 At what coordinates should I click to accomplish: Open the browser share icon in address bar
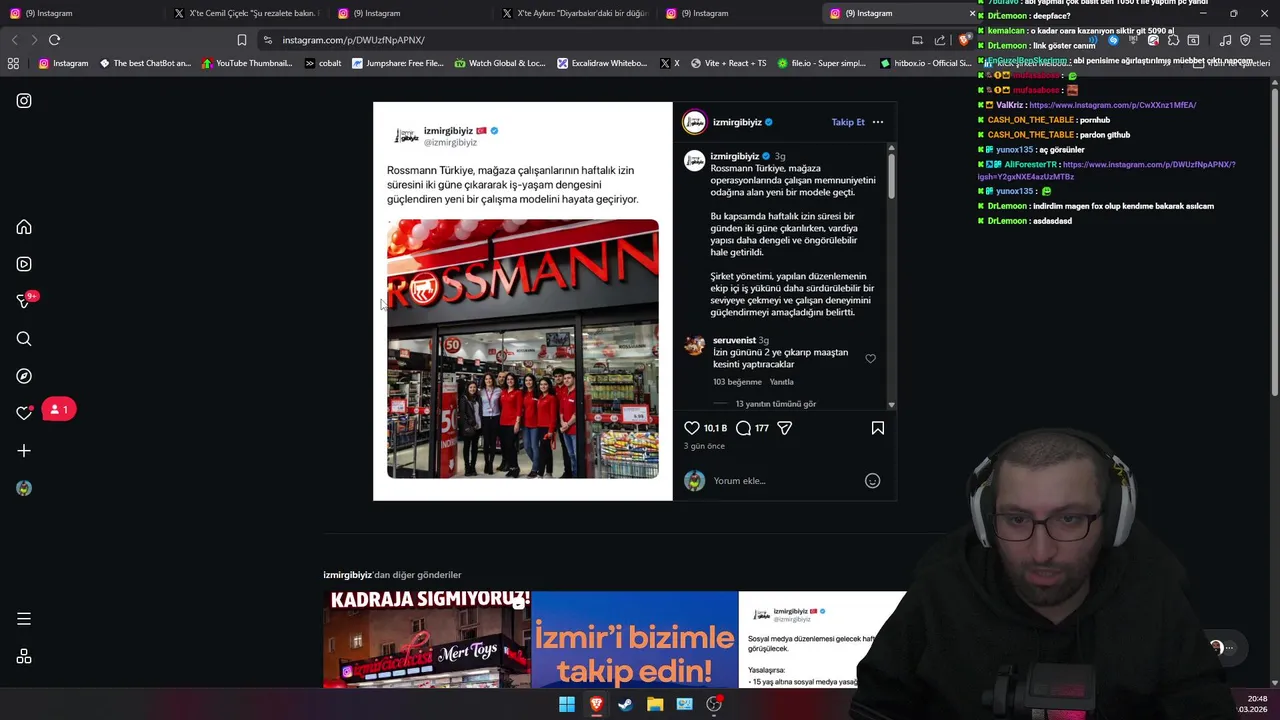point(940,40)
